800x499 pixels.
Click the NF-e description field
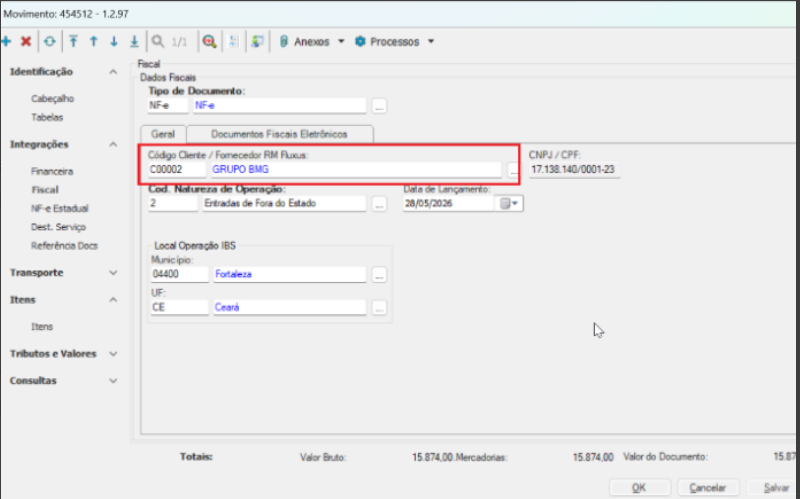pos(279,106)
